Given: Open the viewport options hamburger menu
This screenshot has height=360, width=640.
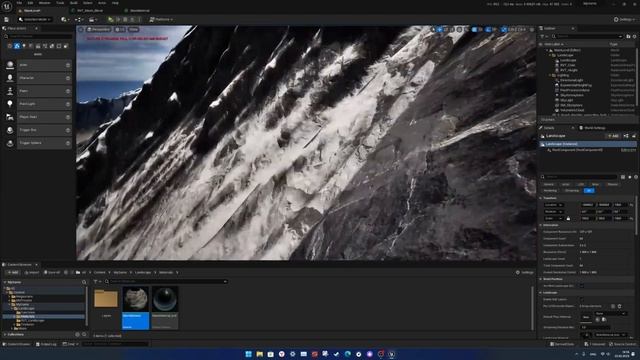Looking at the screenshot, I should [81, 29].
